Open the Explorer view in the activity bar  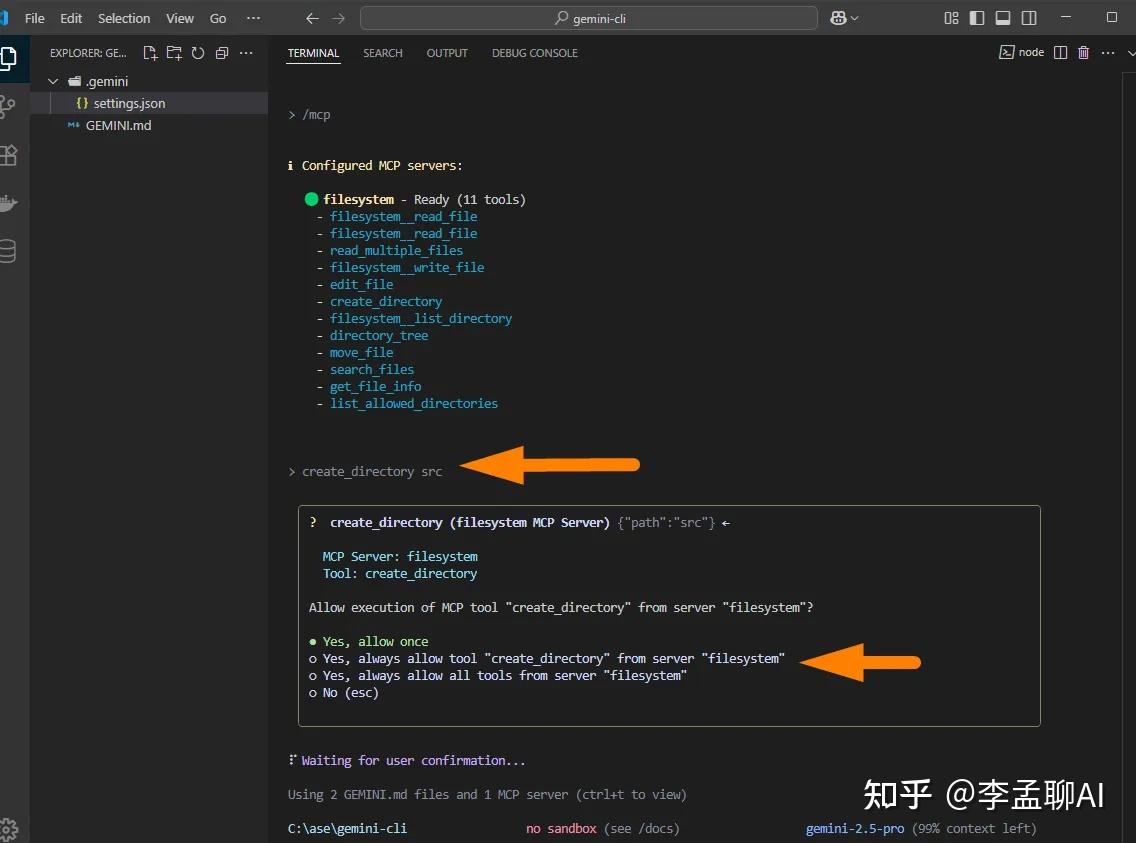12,58
